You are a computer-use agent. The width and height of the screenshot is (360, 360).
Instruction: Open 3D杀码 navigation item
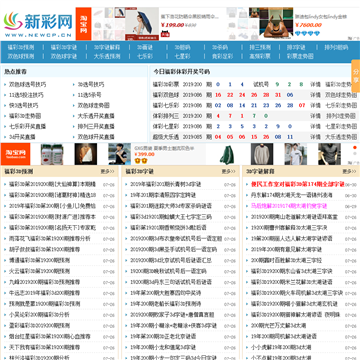pyautogui.click(x=220, y=47)
